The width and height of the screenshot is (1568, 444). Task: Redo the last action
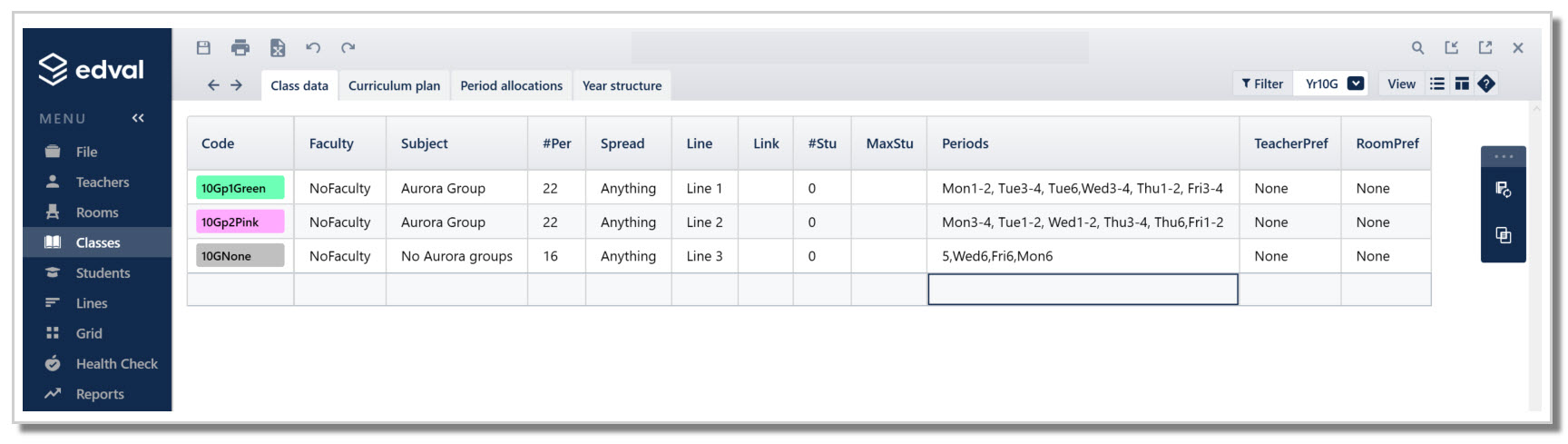[348, 48]
